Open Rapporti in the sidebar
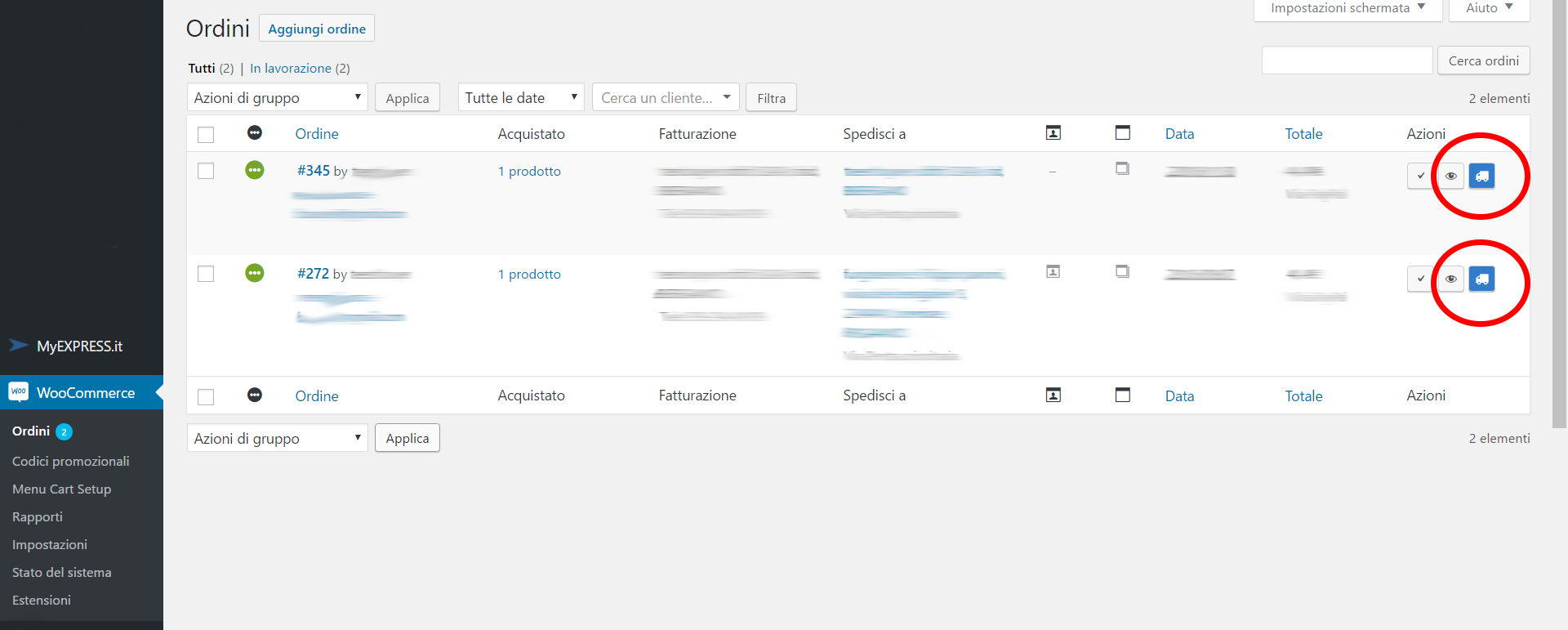 tap(38, 516)
